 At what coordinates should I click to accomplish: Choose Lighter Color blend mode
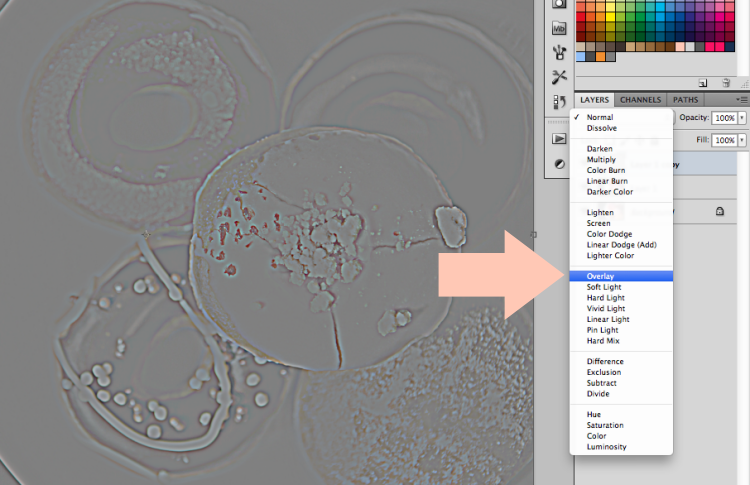click(621, 255)
